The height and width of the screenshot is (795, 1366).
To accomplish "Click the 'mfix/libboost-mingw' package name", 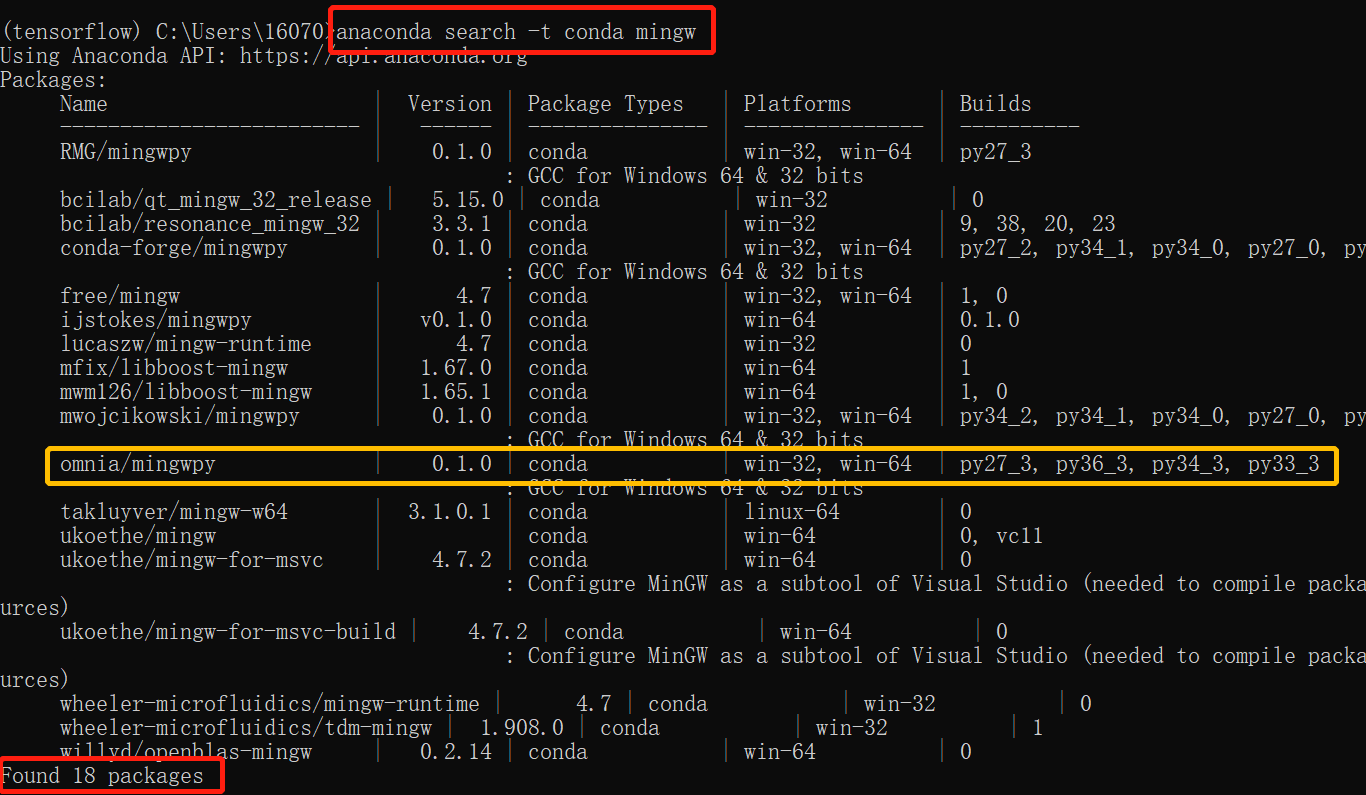I will click(x=174, y=368).
